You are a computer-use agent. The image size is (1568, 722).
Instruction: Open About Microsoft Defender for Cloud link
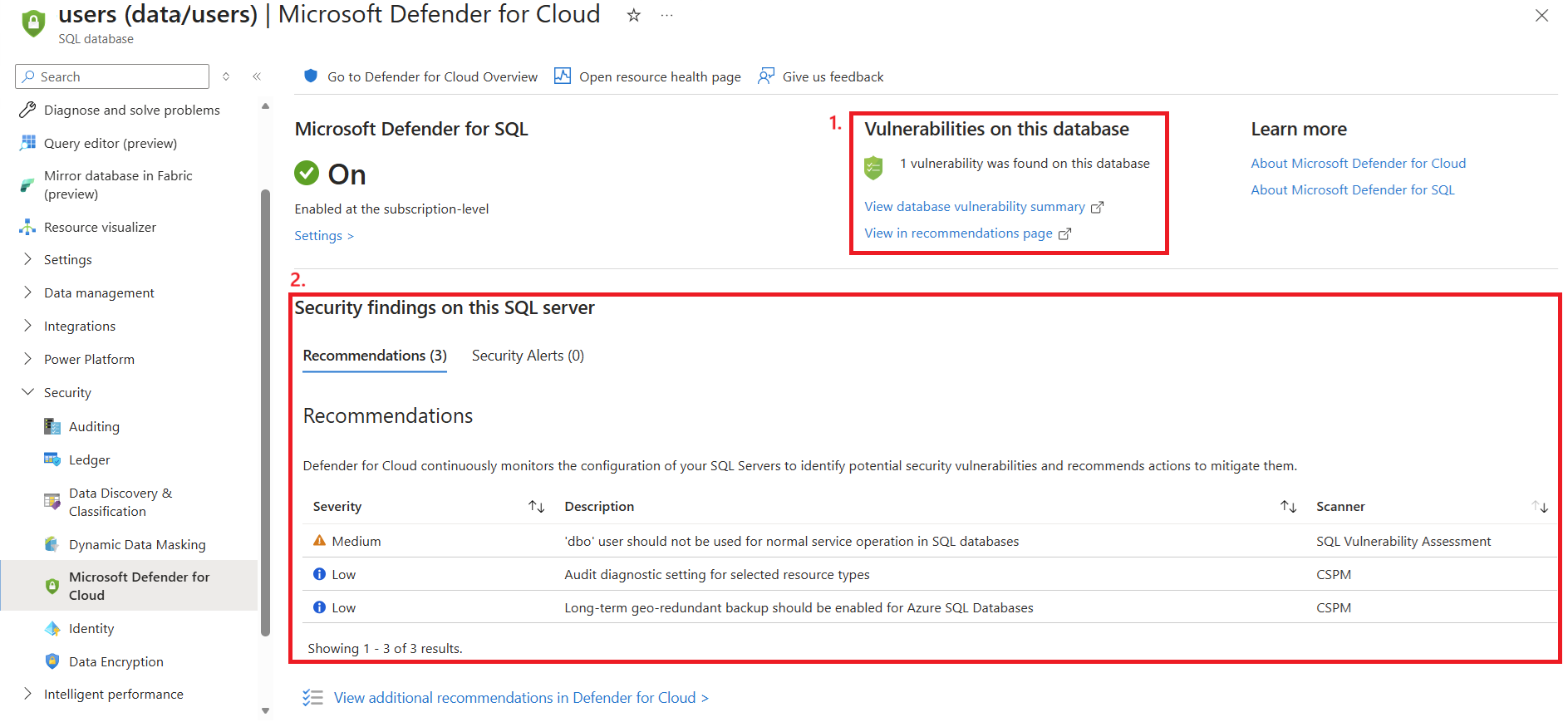pos(1358,164)
